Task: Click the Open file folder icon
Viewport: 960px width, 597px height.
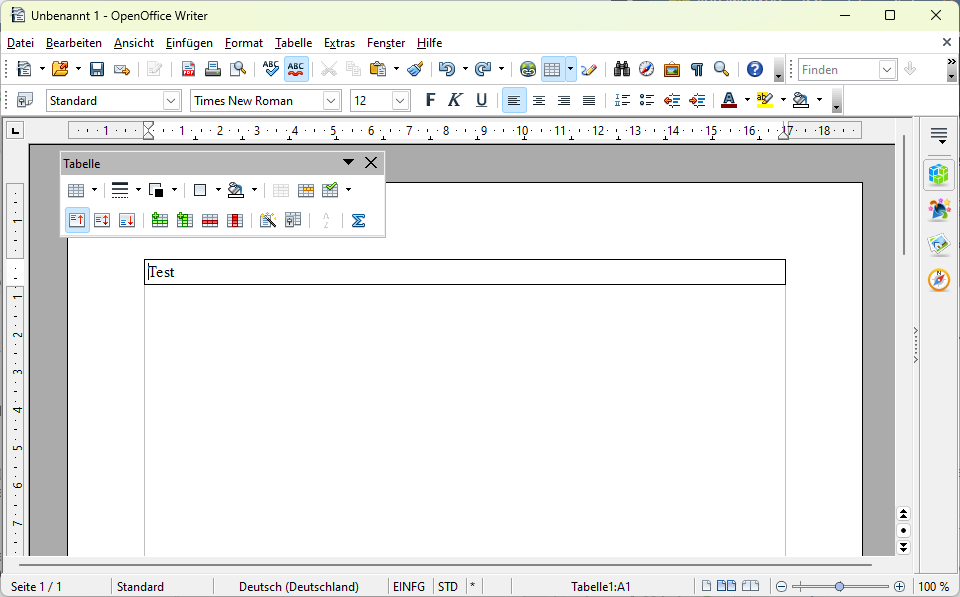Action: [60, 69]
